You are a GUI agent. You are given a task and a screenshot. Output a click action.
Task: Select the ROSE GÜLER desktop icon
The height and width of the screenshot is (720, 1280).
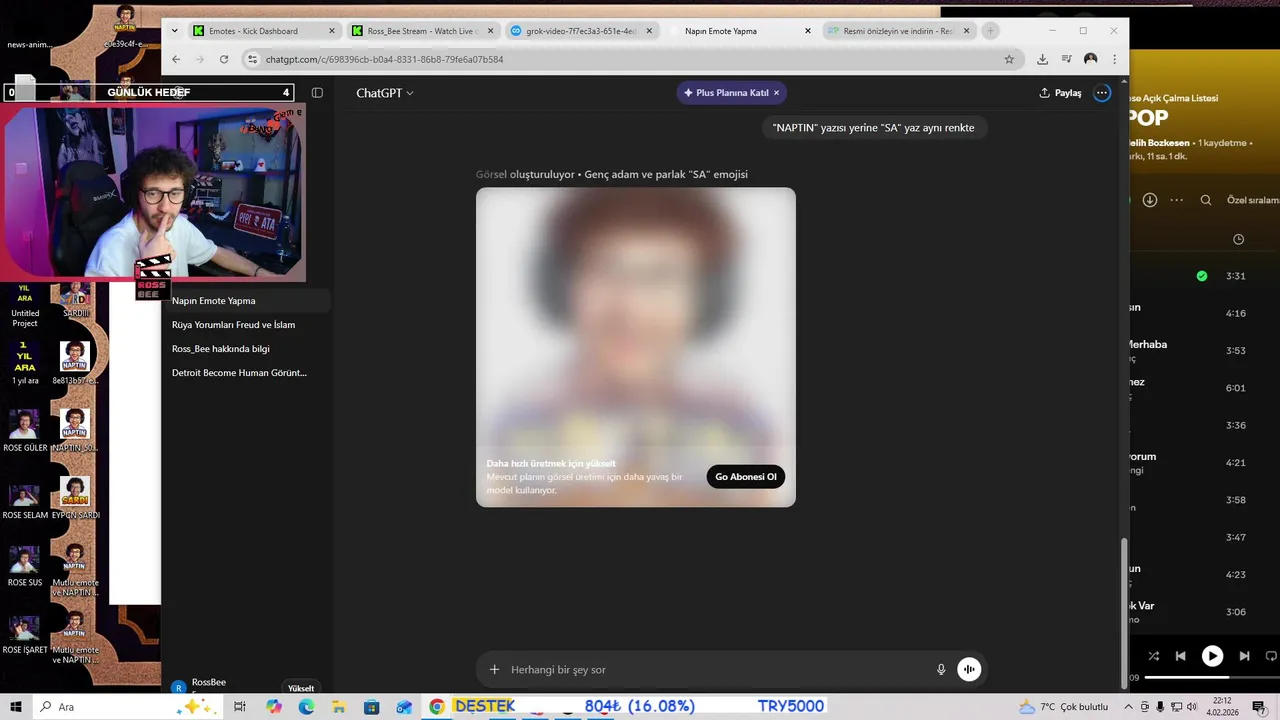[25, 431]
